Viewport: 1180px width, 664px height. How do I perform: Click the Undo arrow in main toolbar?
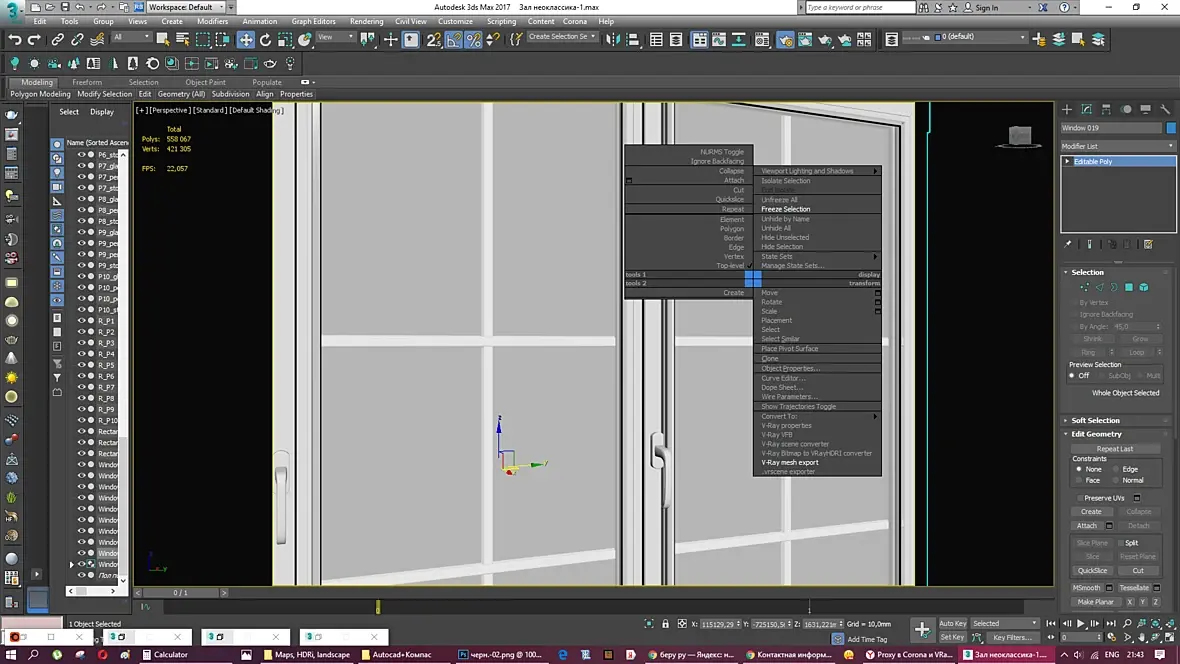14,40
